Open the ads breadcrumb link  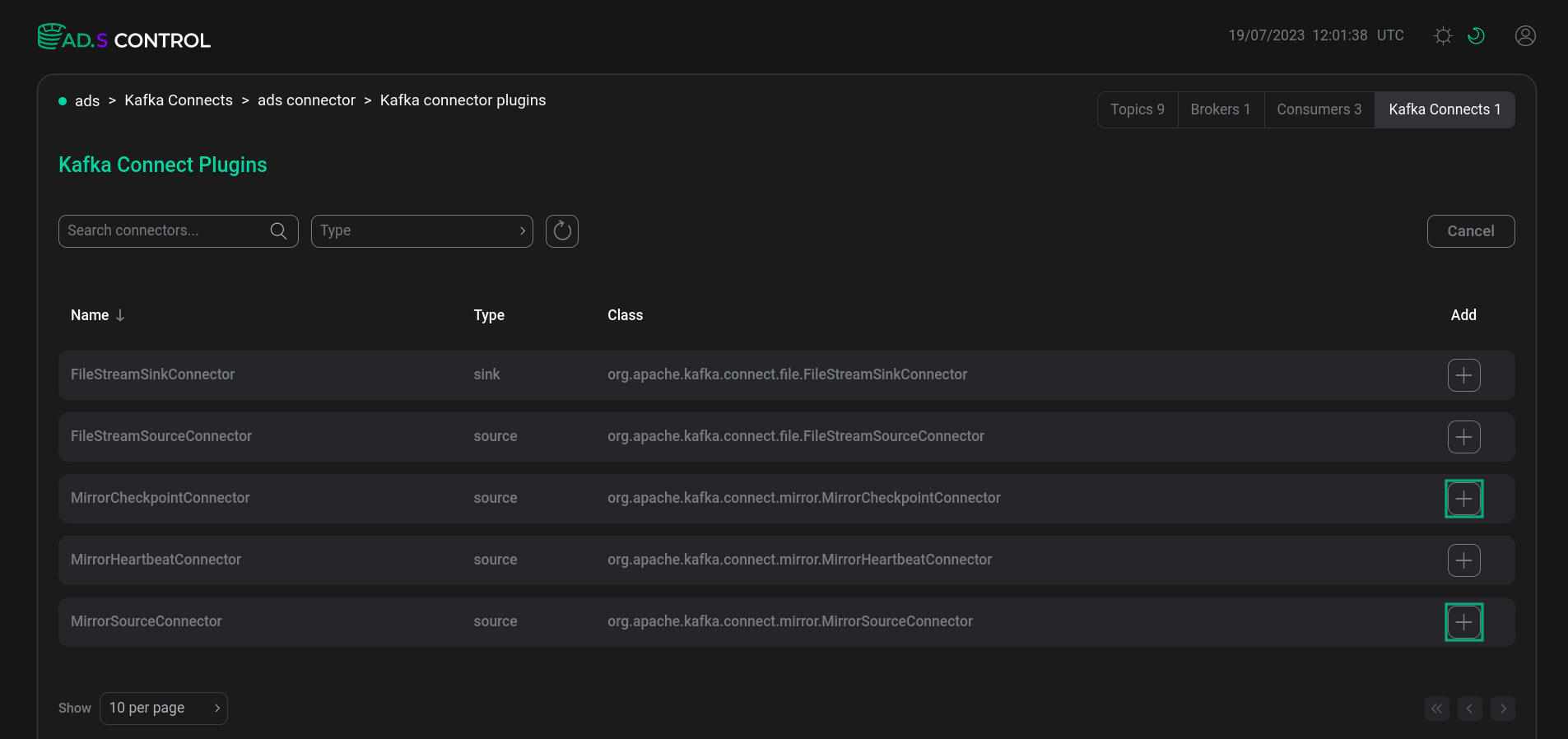[x=87, y=100]
